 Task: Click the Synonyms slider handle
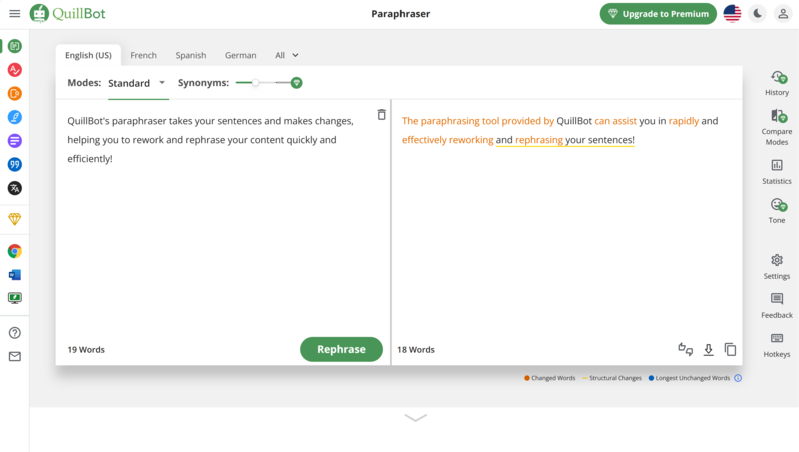pyautogui.click(x=256, y=83)
